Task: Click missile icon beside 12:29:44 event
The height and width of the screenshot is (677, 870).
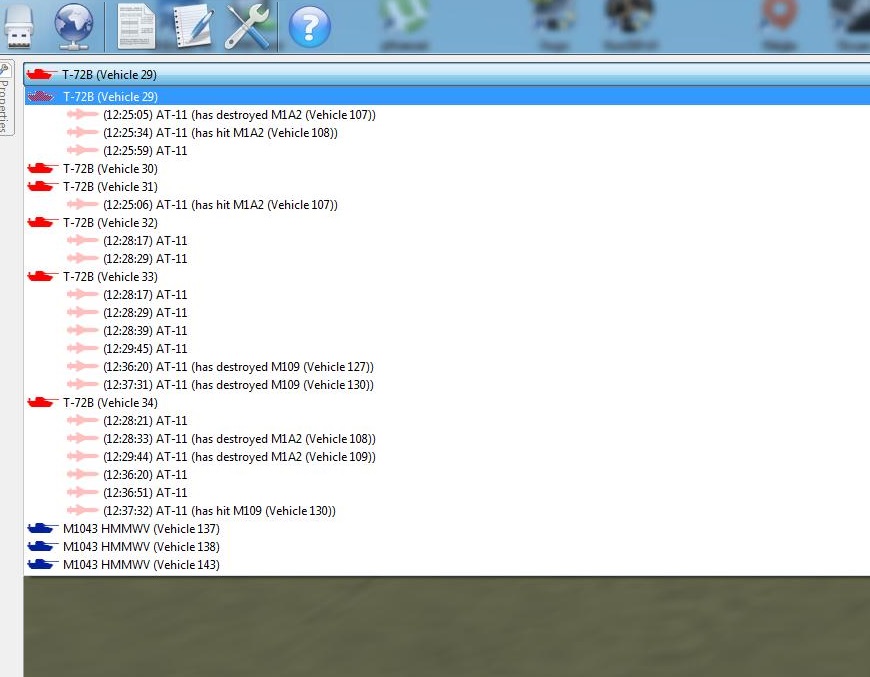Action: coord(82,456)
